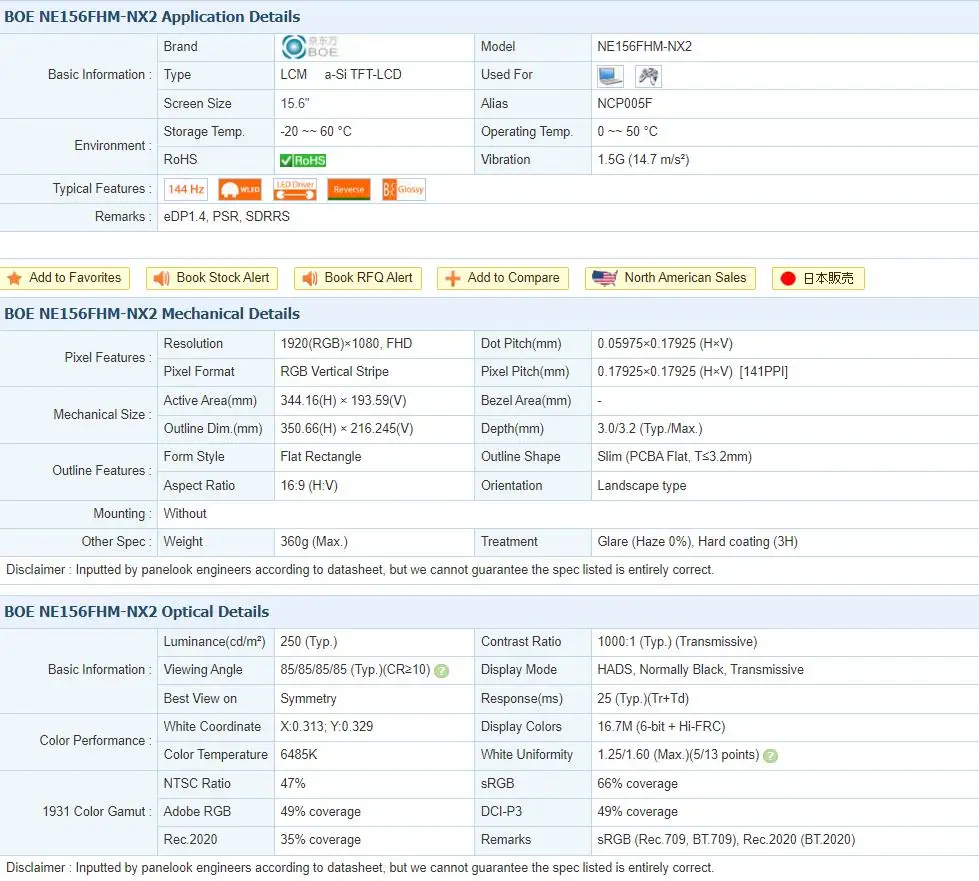979x881 pixels.
Task: Click response 25 (Typ.)(Tr+Td) value
Action: 643,699
